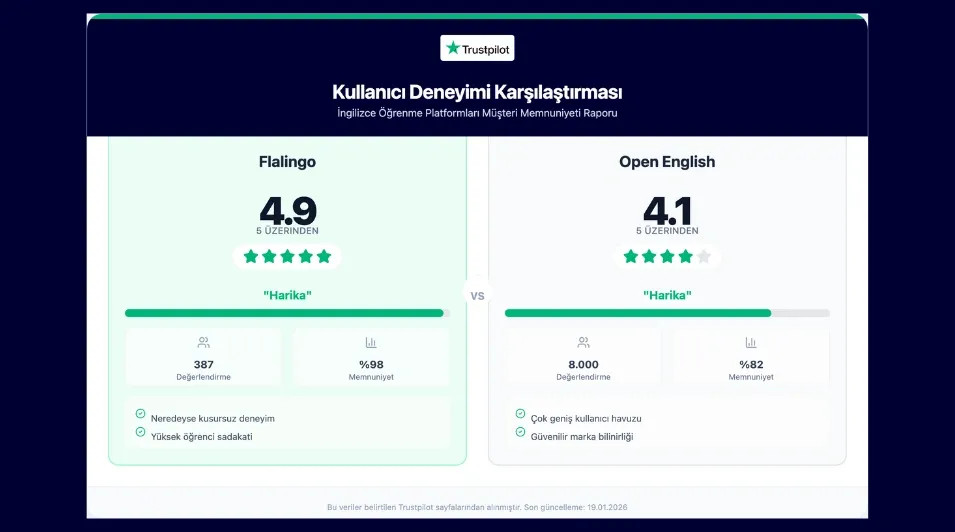Click Flalingo's five-star rating row

(287, 257)
